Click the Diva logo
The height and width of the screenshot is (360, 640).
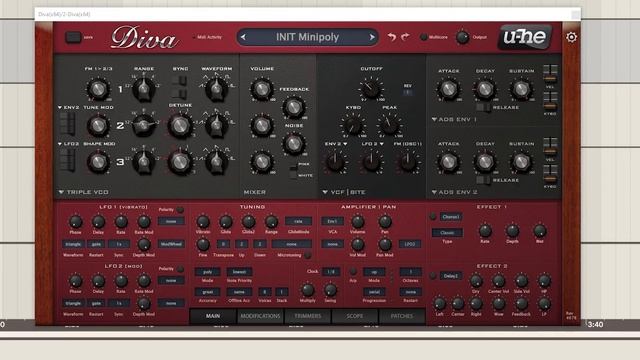[x=144, y=38]
